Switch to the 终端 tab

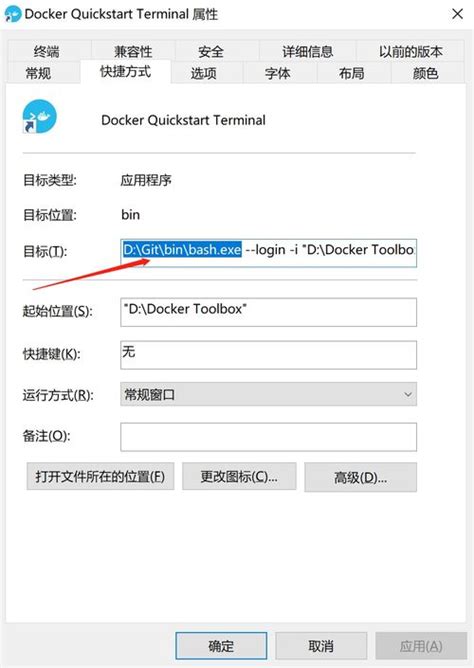tap(46, 52)
